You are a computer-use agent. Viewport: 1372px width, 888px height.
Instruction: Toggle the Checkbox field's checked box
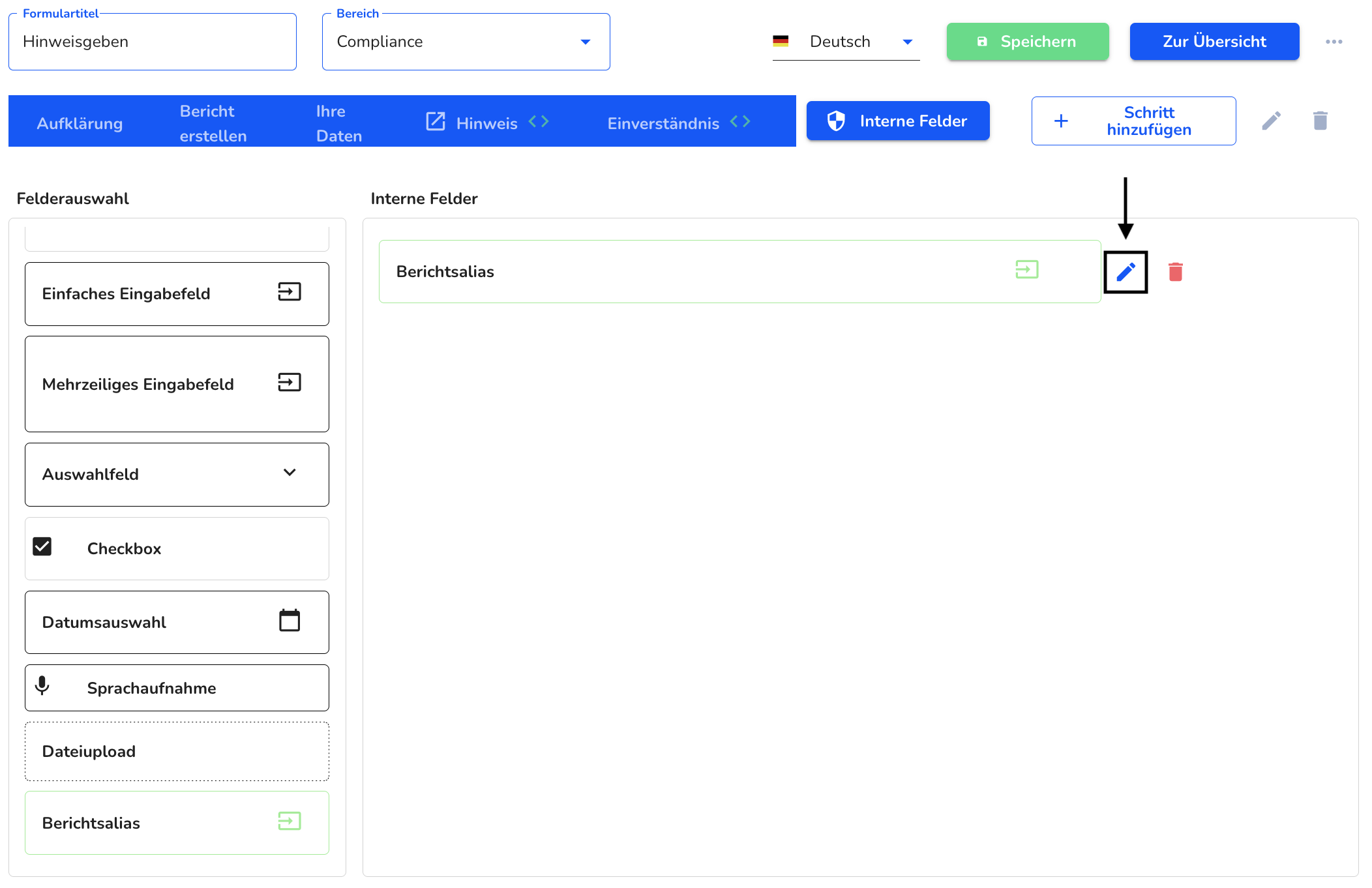coord(42,546)
